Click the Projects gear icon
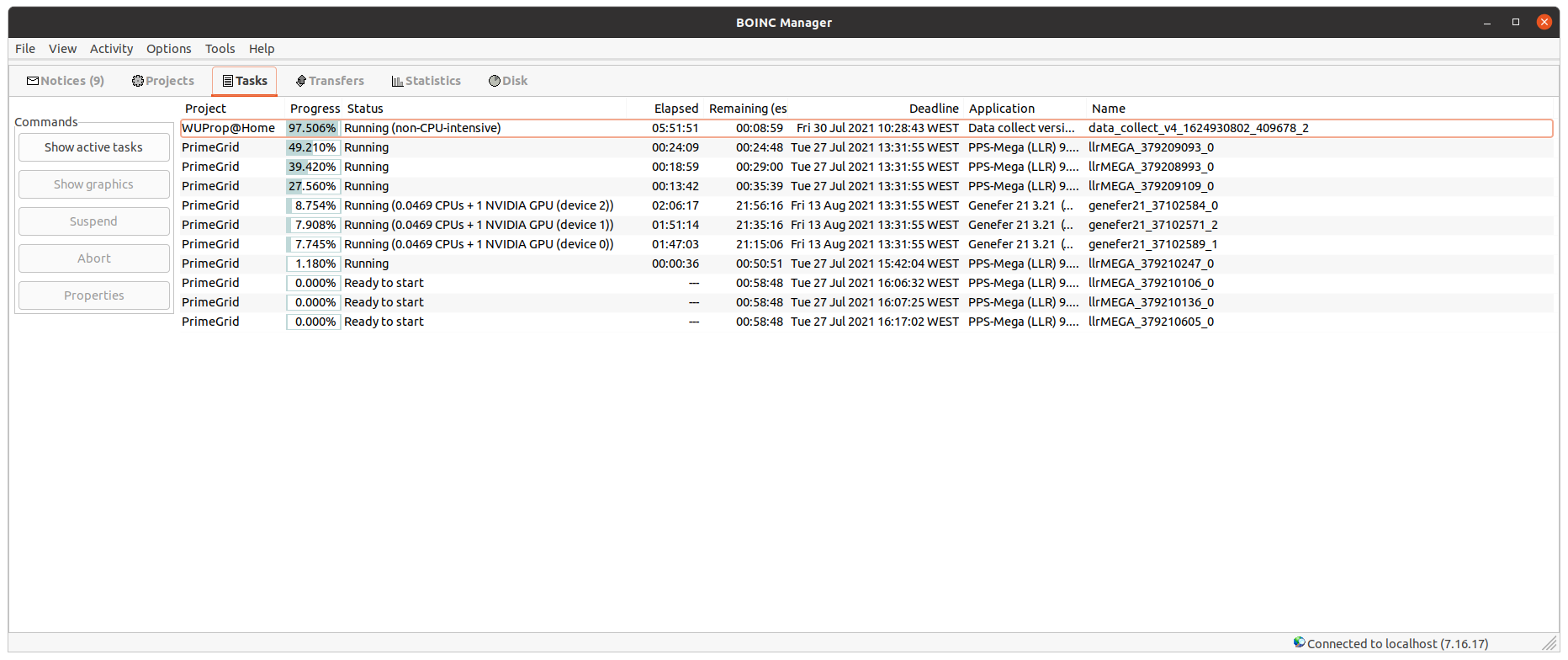The height and width of the screenshot is (660, 1568). [x=138, y=81]
